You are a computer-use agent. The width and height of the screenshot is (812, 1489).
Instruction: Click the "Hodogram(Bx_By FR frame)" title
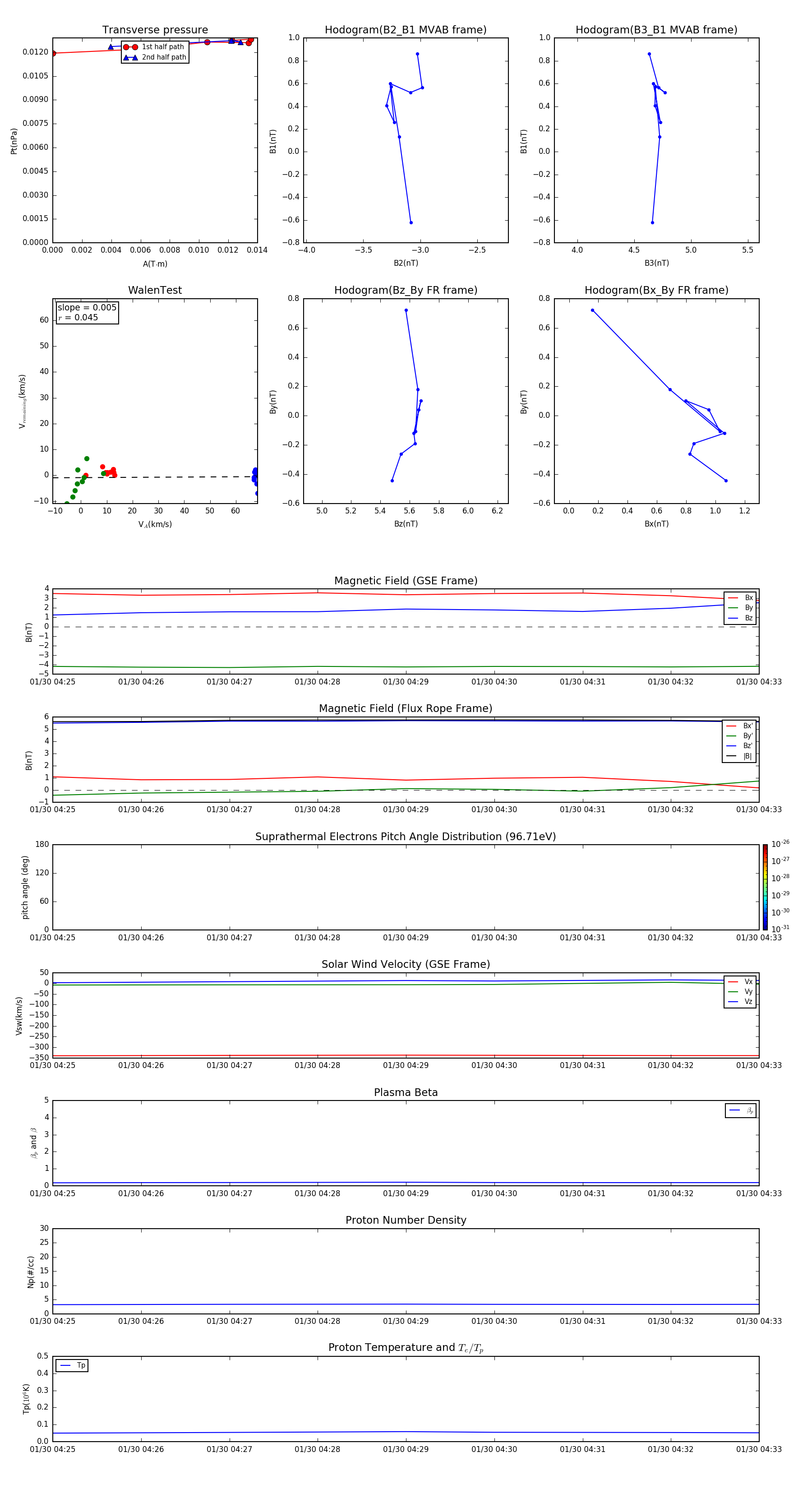click(656, 290)
